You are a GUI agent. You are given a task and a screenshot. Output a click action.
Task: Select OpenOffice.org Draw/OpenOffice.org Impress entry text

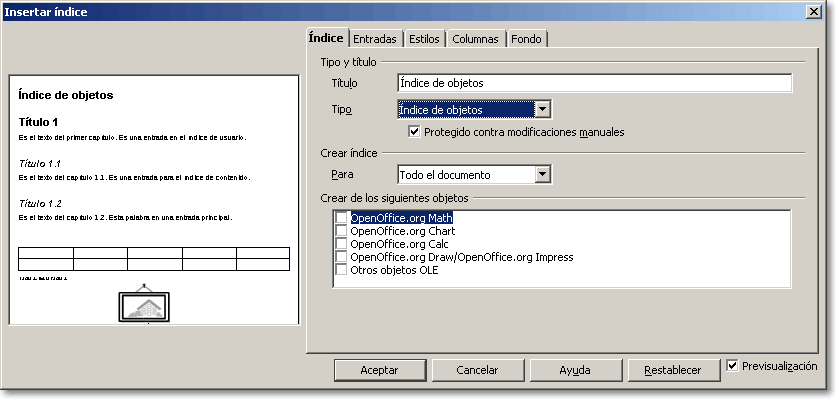click(x=462, y=257)
